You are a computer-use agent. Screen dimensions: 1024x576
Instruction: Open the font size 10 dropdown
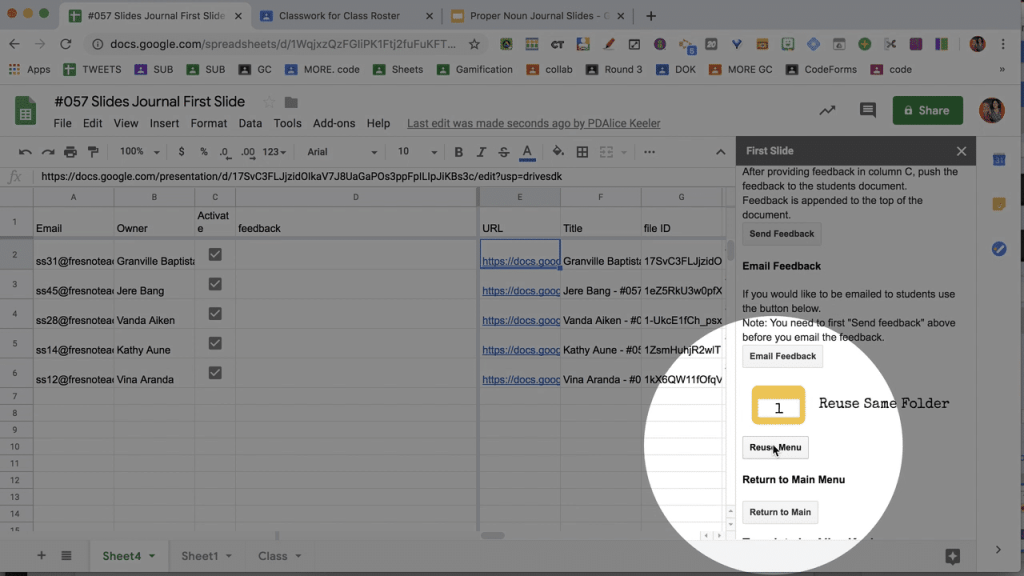(417, 152)
